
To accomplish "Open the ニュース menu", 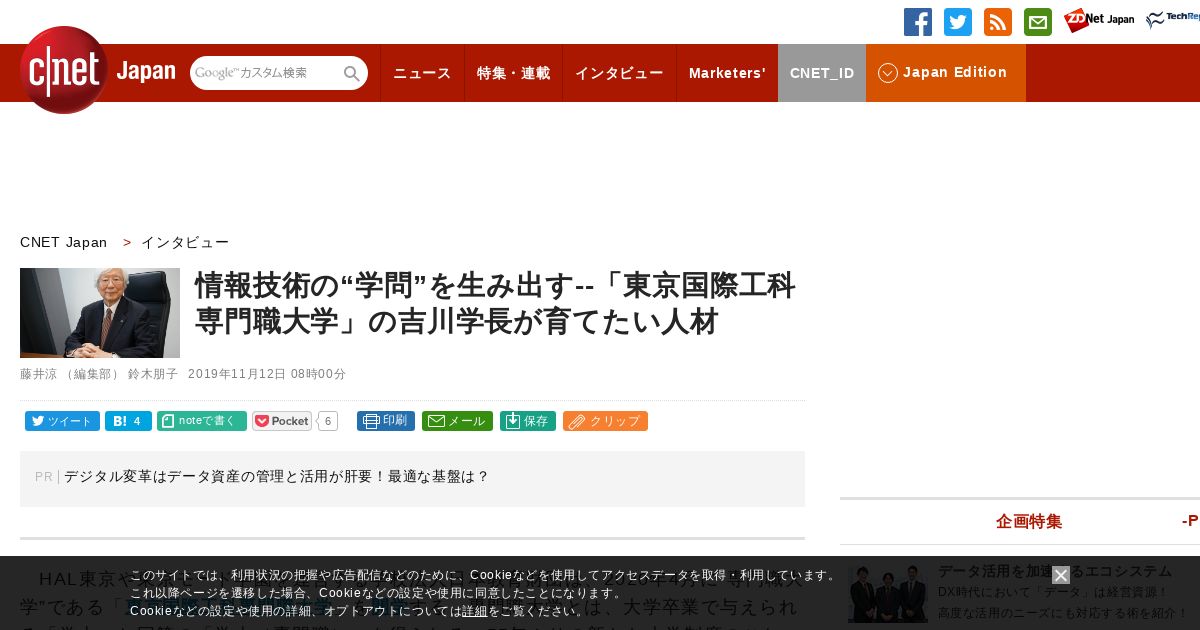I will tap(422, 73).
